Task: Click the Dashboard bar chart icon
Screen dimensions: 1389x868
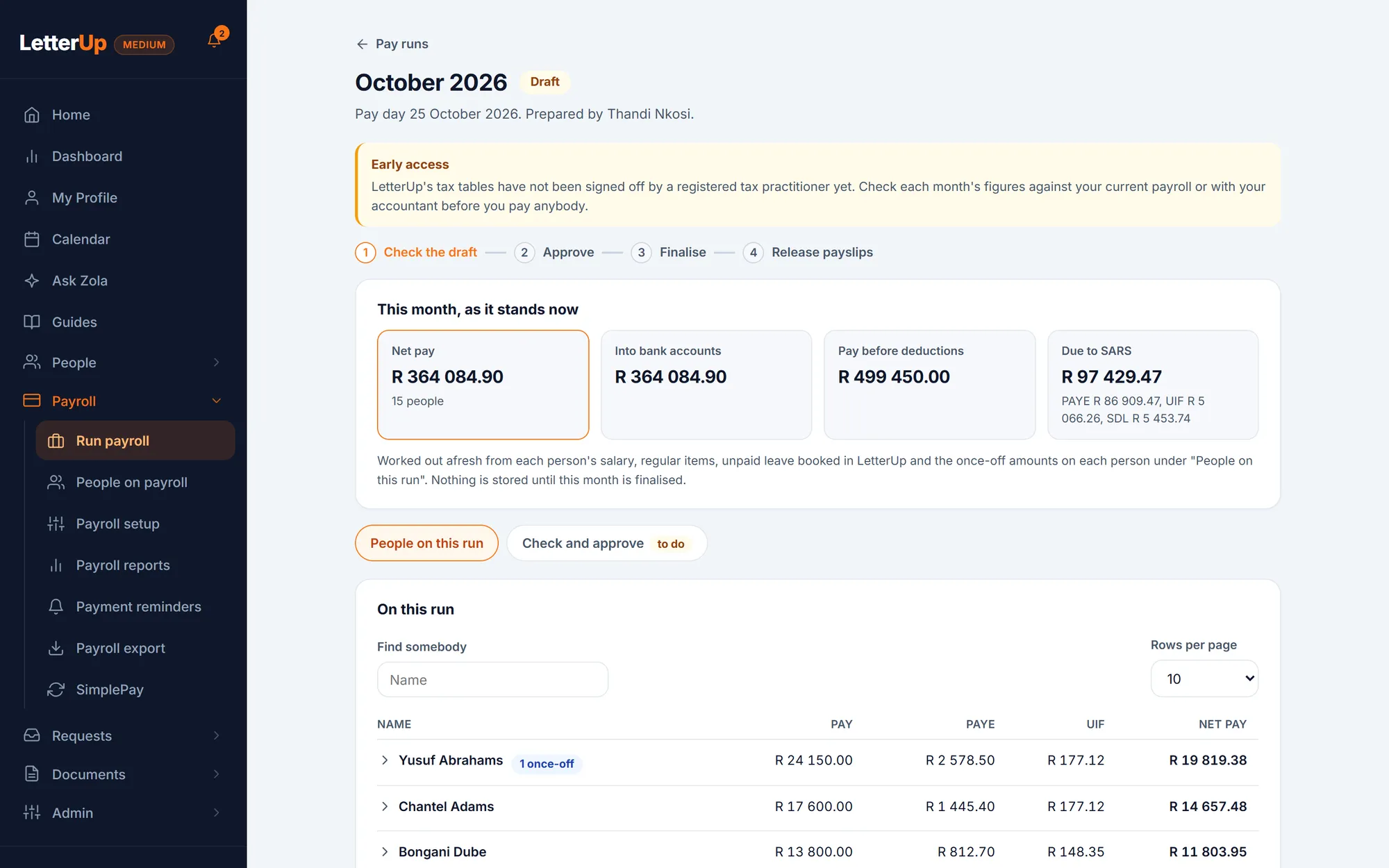Action: click(32, 156)
